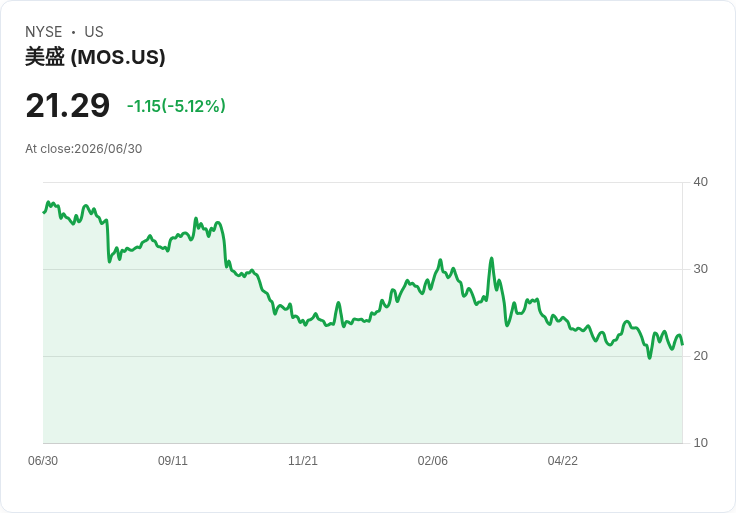Screen dimensions: 736x513
Task: Click the price spike peak after 02/06
Action: (x=491, y=258)
